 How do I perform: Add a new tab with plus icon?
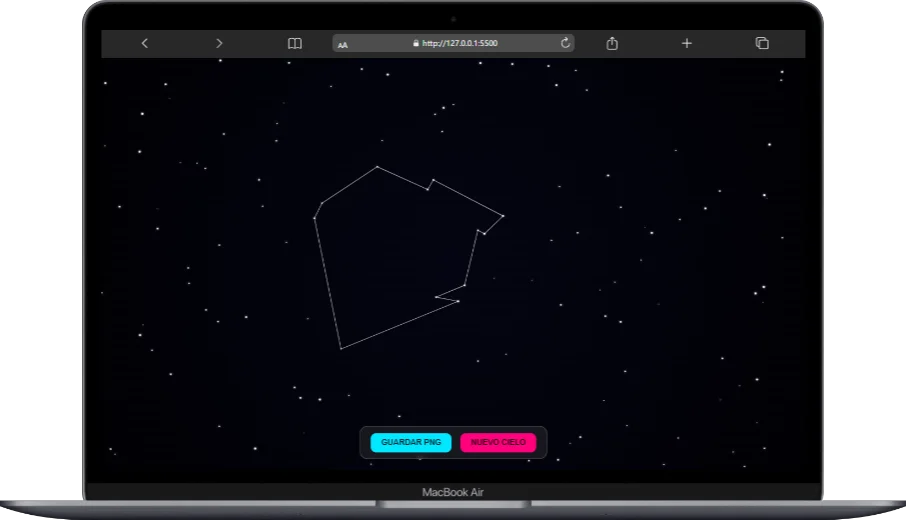(687, 43)
